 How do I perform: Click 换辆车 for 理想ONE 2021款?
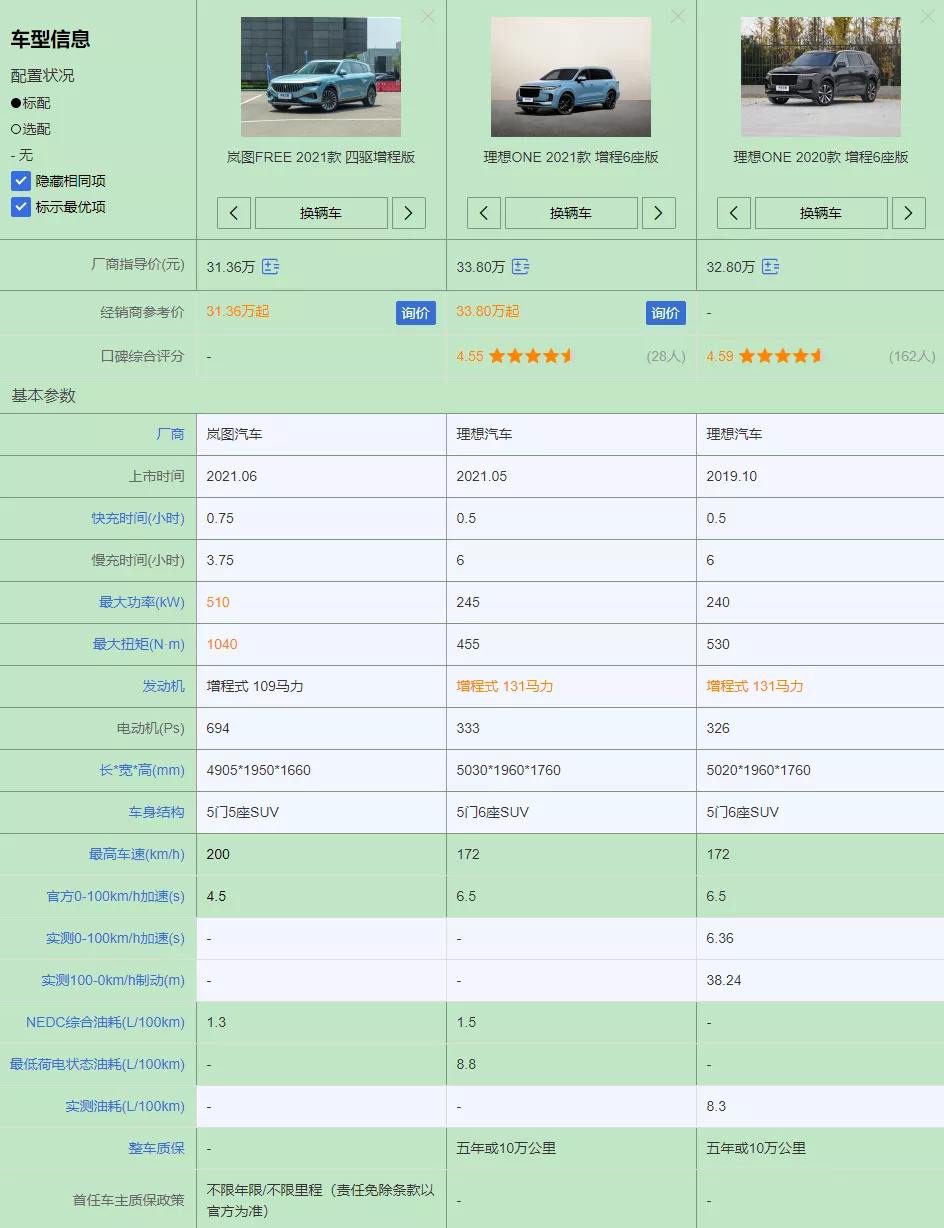[571, 213]
